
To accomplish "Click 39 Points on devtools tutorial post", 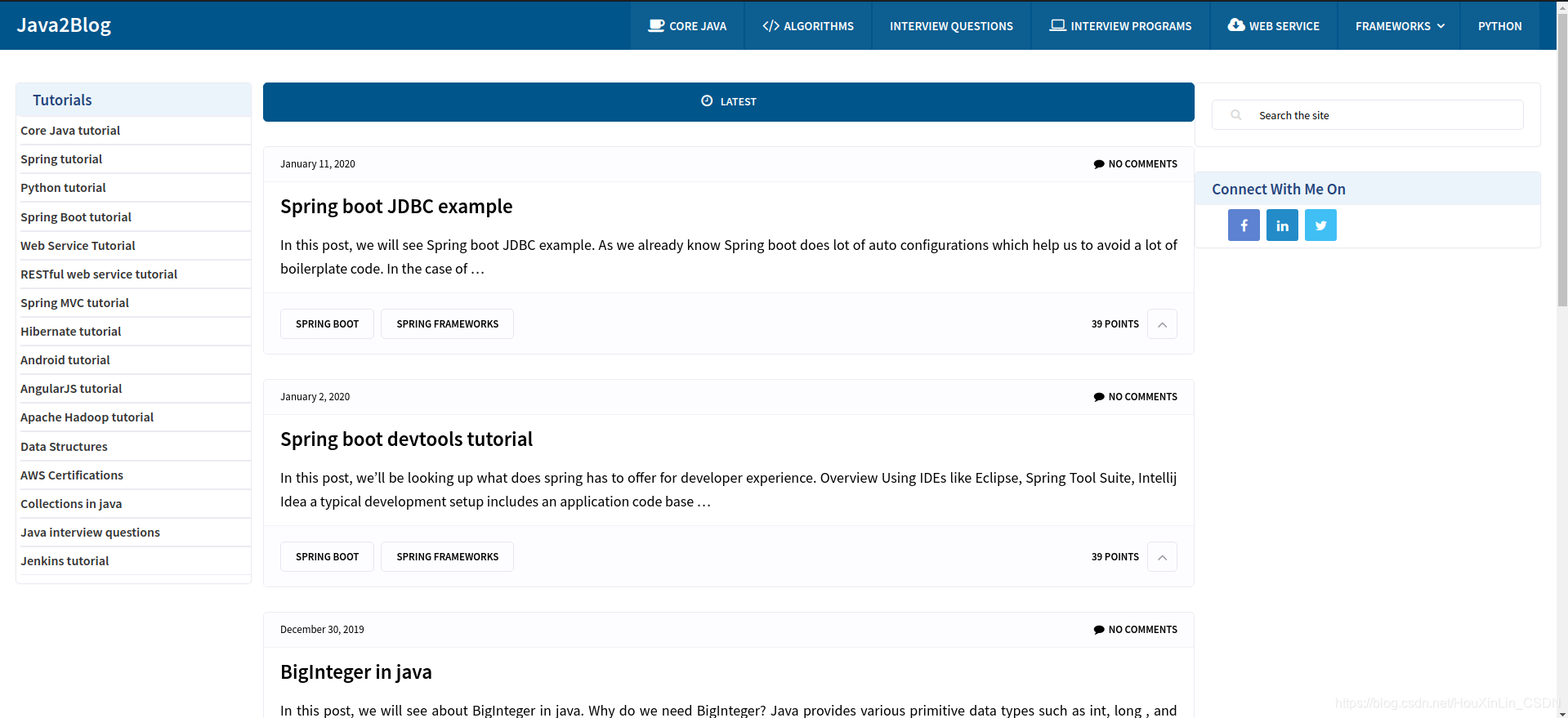I will 1115,557.
